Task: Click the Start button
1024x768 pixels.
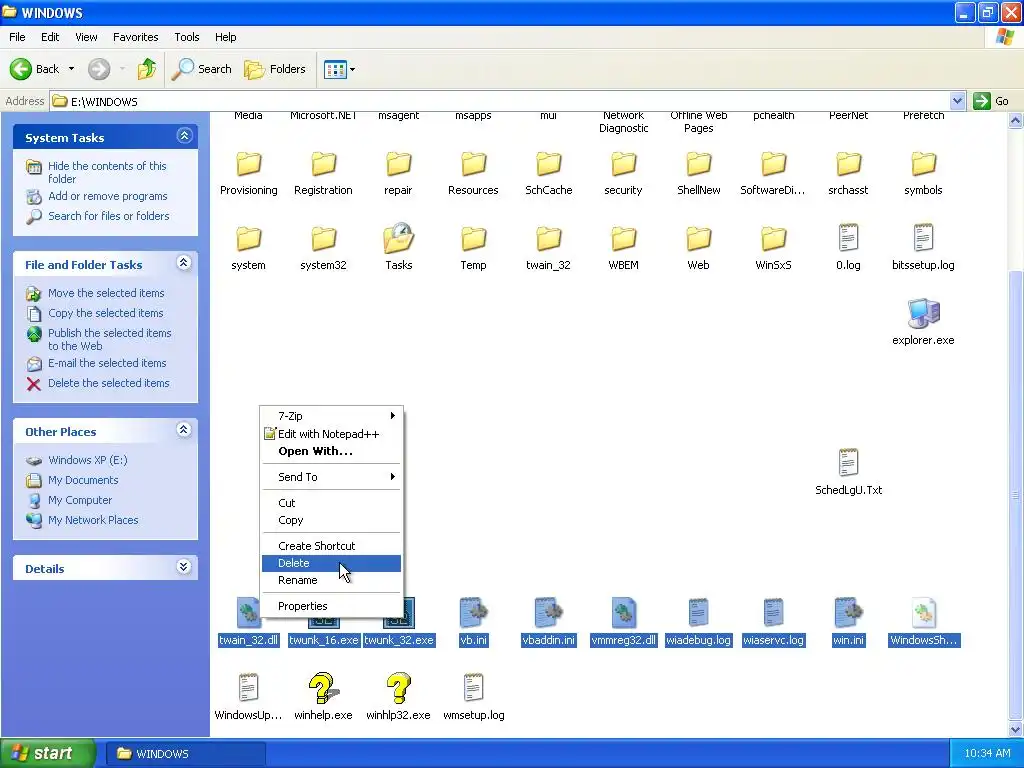Action: tap(48, 753)
